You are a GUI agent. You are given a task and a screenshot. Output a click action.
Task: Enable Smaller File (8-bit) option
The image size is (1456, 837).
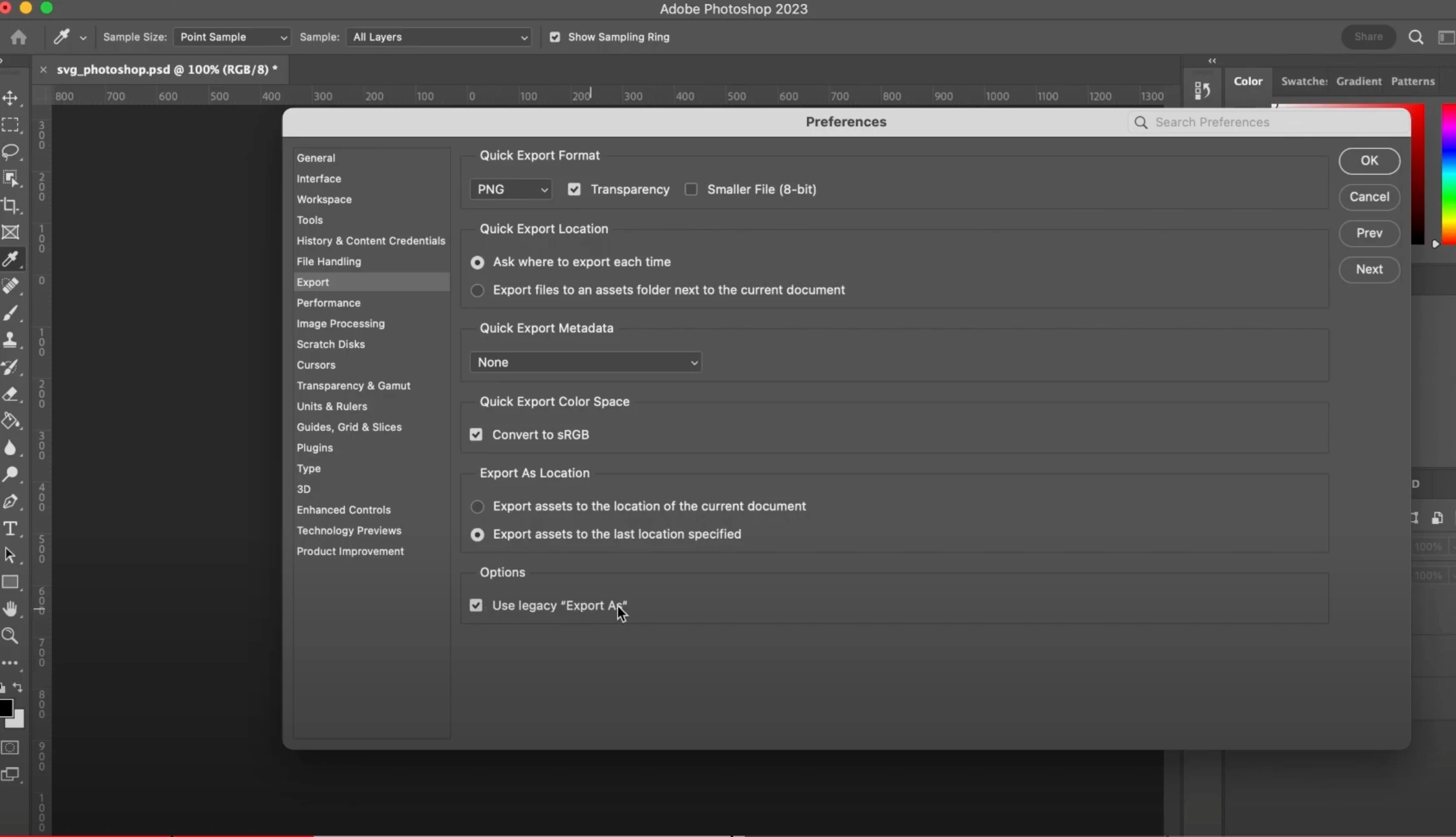tap(691, 190)
